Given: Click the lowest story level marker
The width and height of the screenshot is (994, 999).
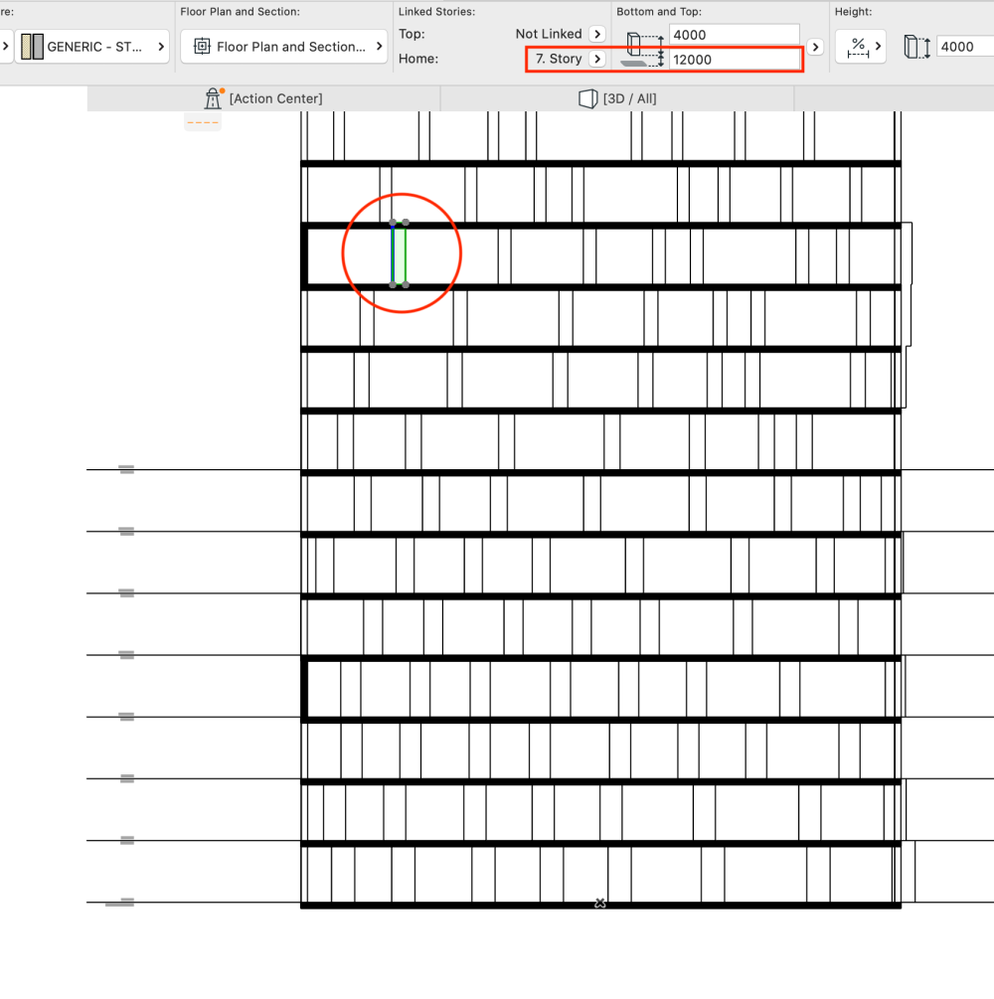Looking at the screenshot, I should pyautogui.click(x=120, y=902).
